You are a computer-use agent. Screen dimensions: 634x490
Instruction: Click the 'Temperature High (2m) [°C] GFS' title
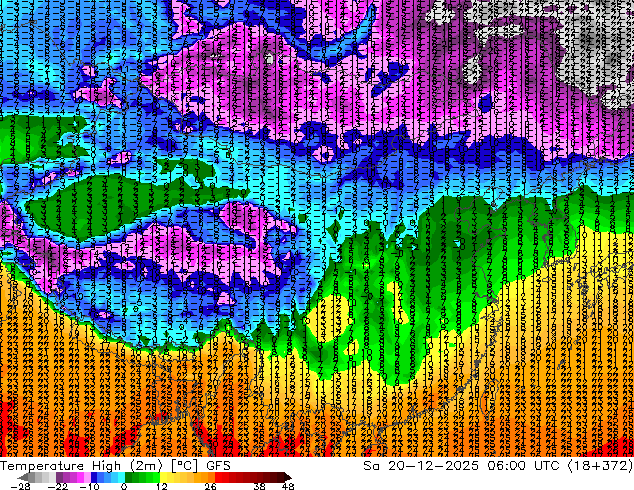[115, 466]
